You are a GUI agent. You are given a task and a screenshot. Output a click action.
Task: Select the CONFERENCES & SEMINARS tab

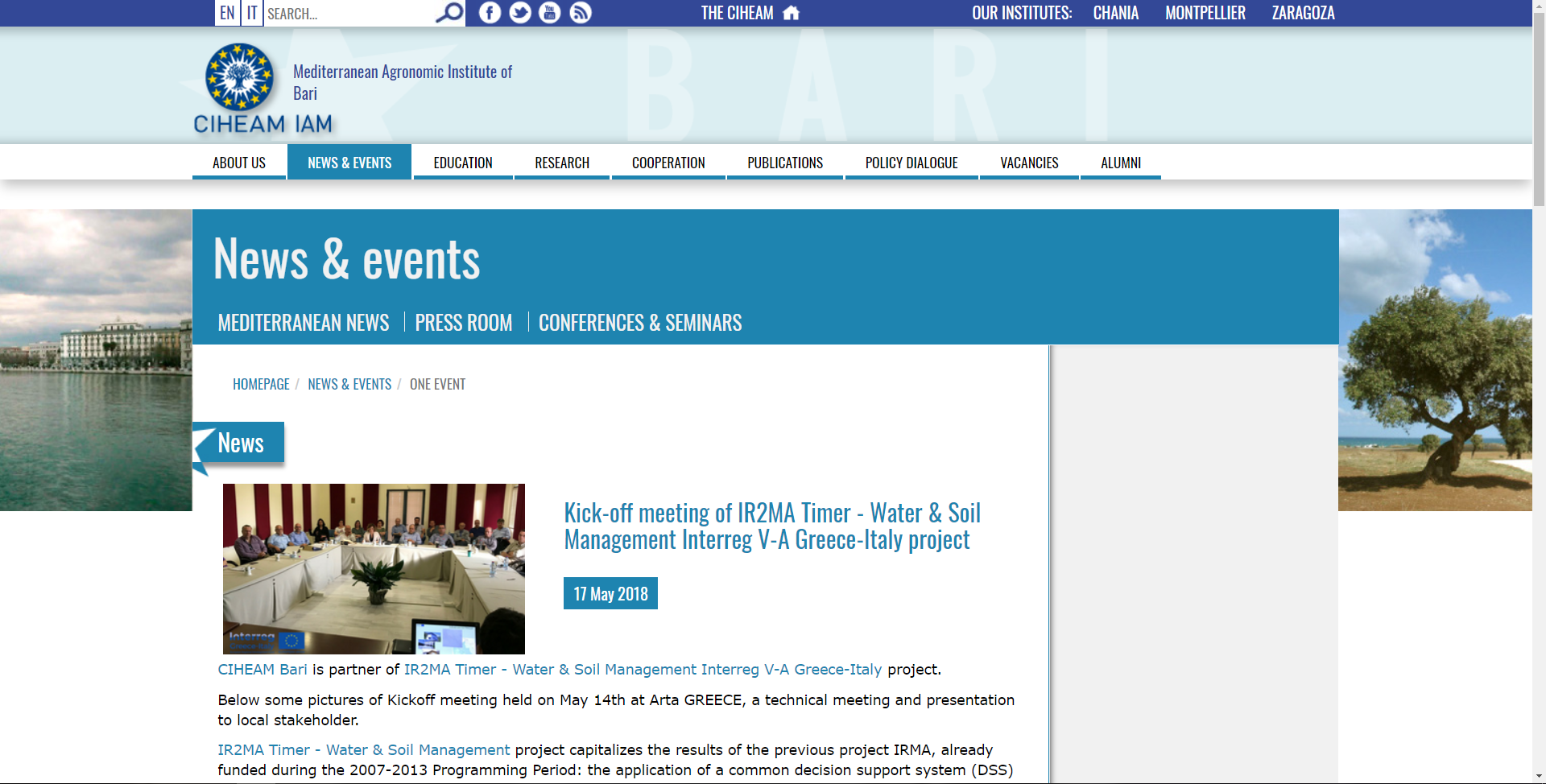pos(640,323)
